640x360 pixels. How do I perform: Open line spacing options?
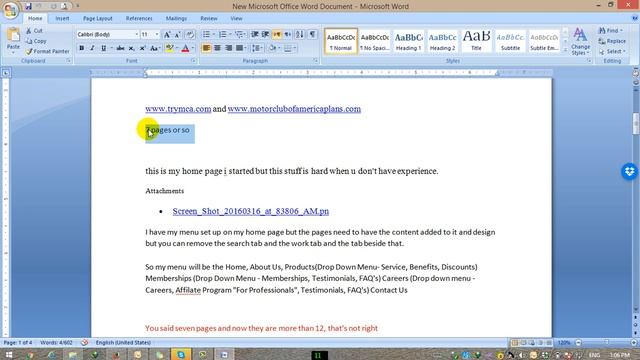point(257,48)
